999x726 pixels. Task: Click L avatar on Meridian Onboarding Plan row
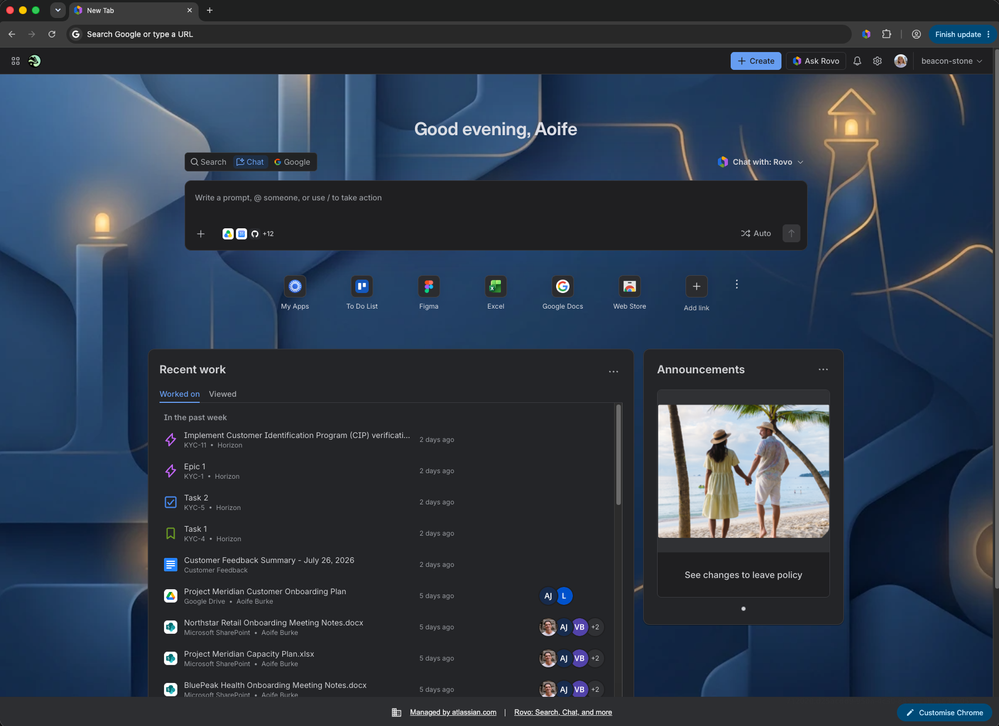(x=564, y=596)
